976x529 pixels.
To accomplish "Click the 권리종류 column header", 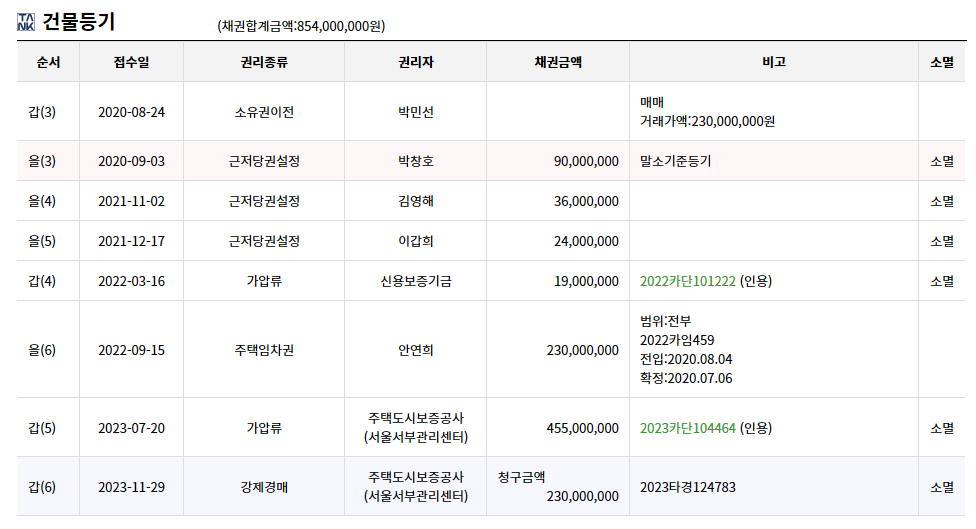I will click(264, 62).
